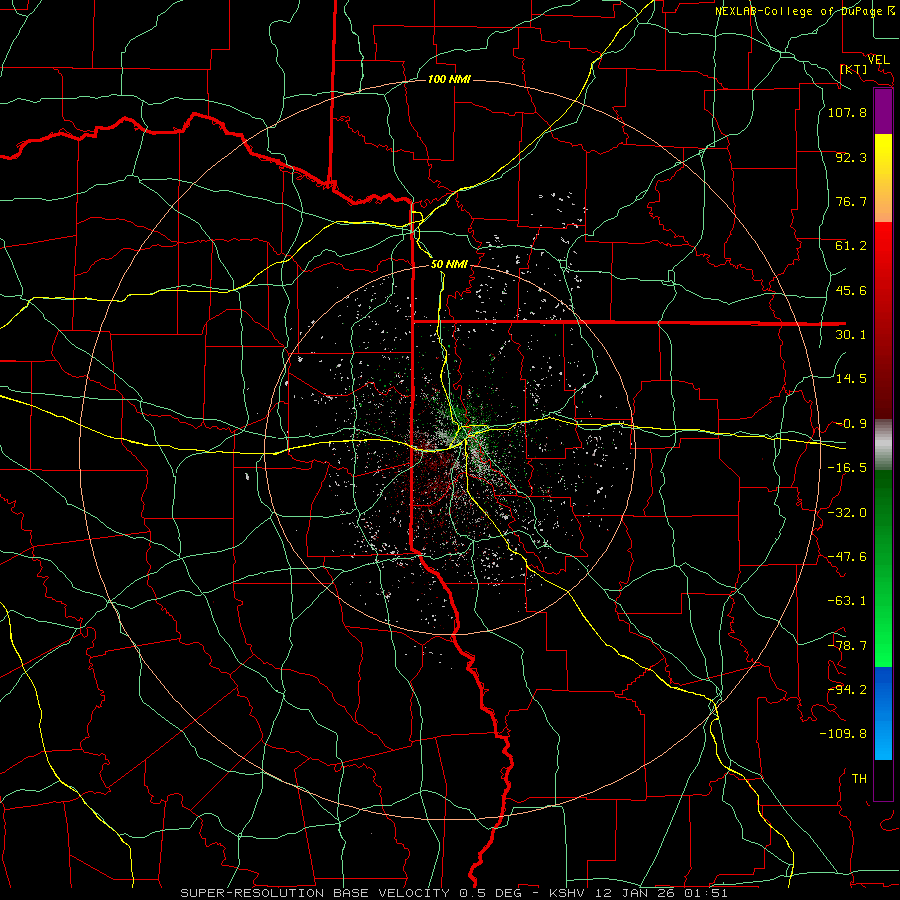Viewport: 900px width, 900px height.
Task: Click the 107.8 value on velocity scale
Action: tap(847, 112)
